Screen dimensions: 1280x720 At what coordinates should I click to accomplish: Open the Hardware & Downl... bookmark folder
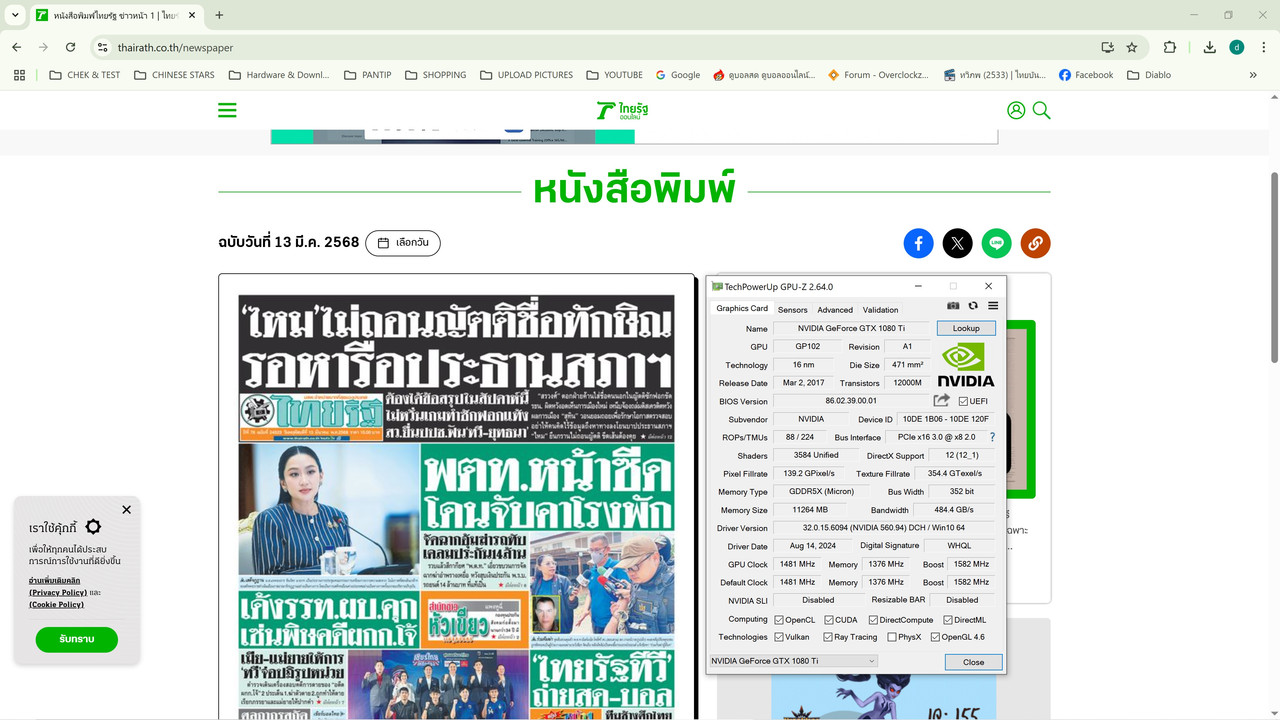[279, 75]
